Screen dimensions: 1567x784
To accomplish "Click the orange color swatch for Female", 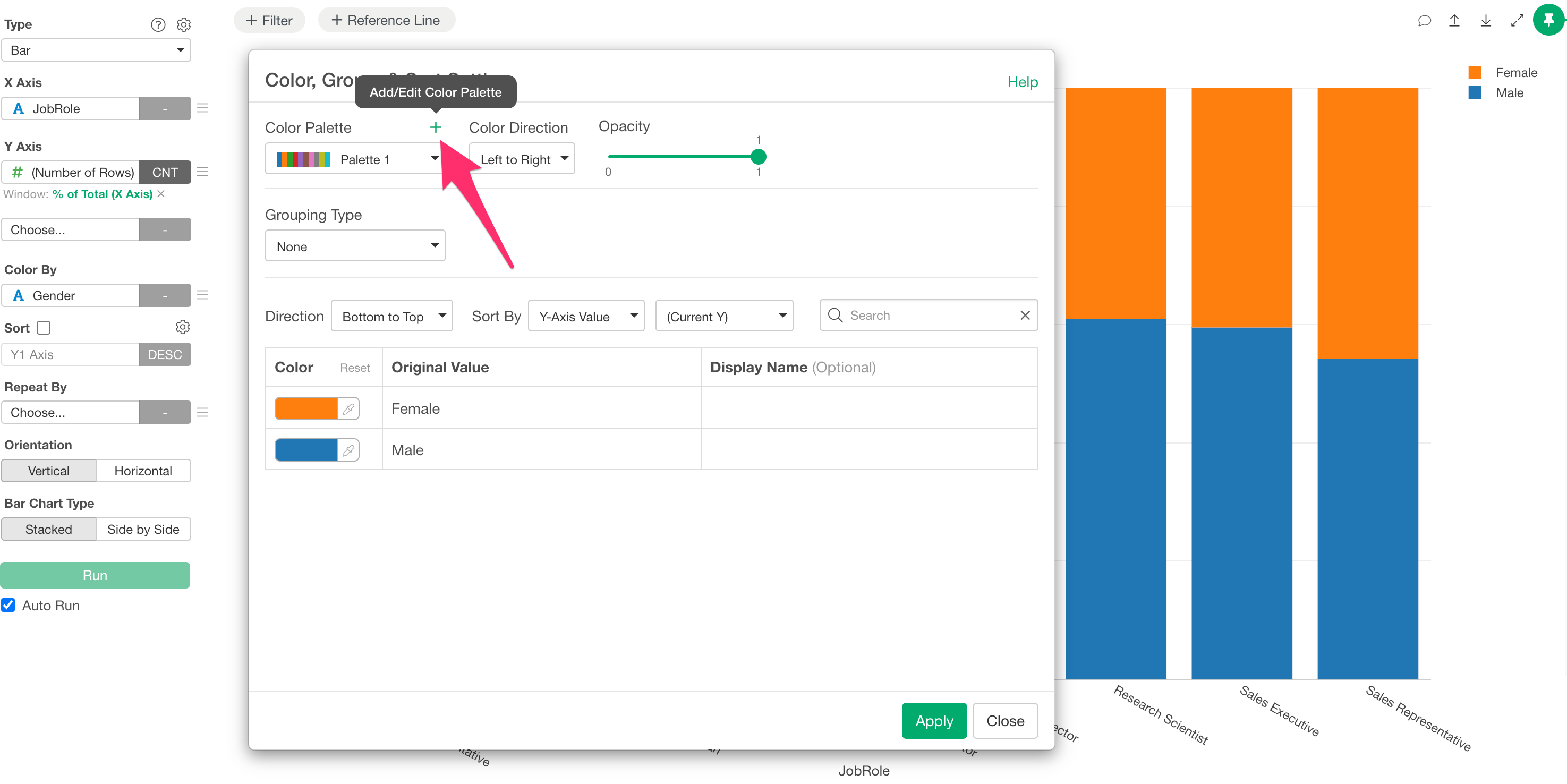I will [x=306, y=408].
